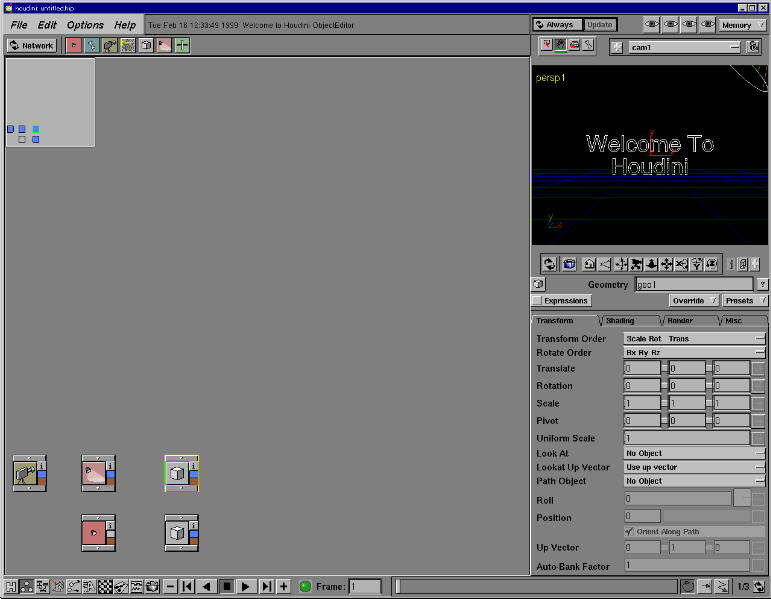Open the Rotate Order dropdown
This screenshot has height=599, width=771.
(x=694, y=353)
